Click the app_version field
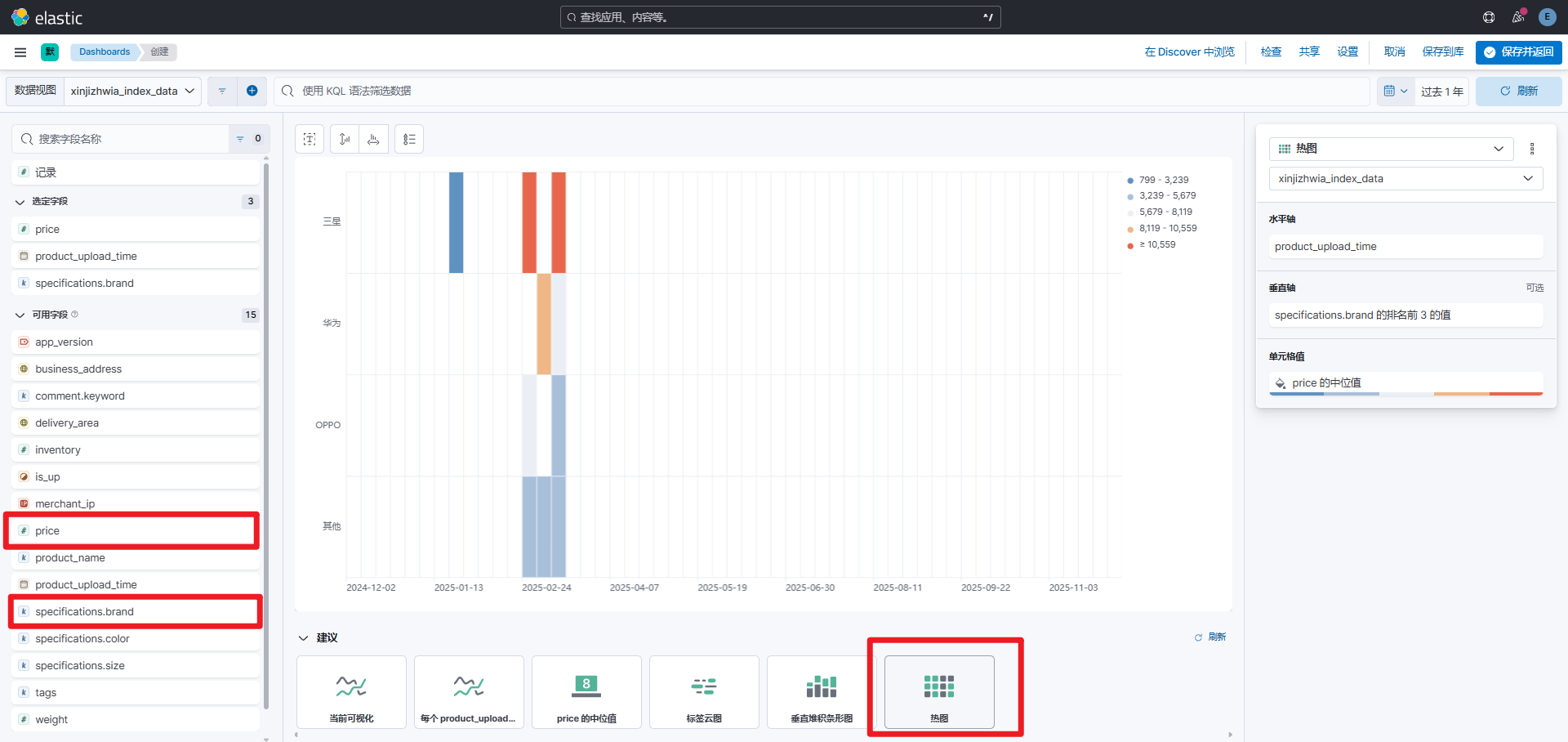This screenshot has height=742, width=1568. pyautogui.click(x=136, y=342)
